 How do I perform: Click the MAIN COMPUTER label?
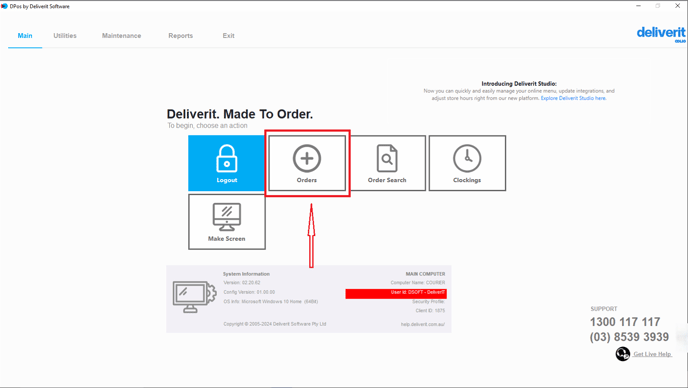pos(425,274)
